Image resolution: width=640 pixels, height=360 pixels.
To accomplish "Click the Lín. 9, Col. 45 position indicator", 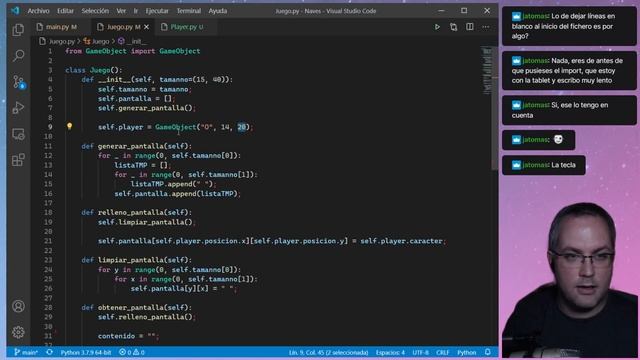I will click(x=329, y=352).
